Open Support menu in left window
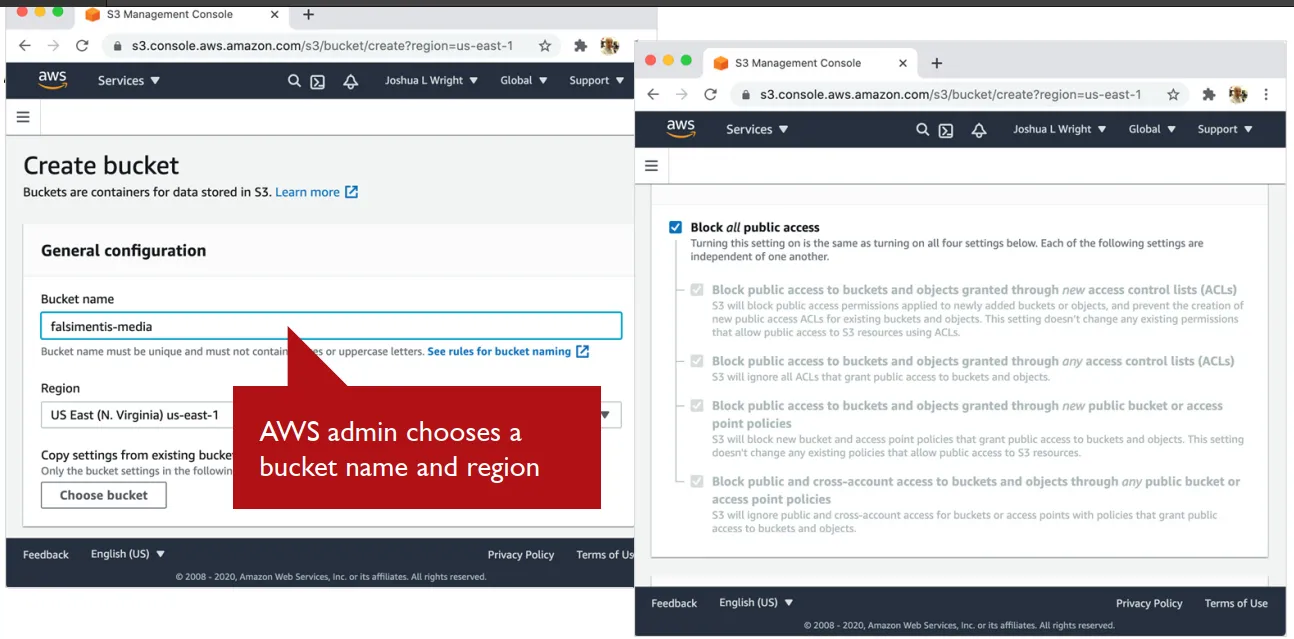Viewport: 1294px width, 639px height. point(596,81)
